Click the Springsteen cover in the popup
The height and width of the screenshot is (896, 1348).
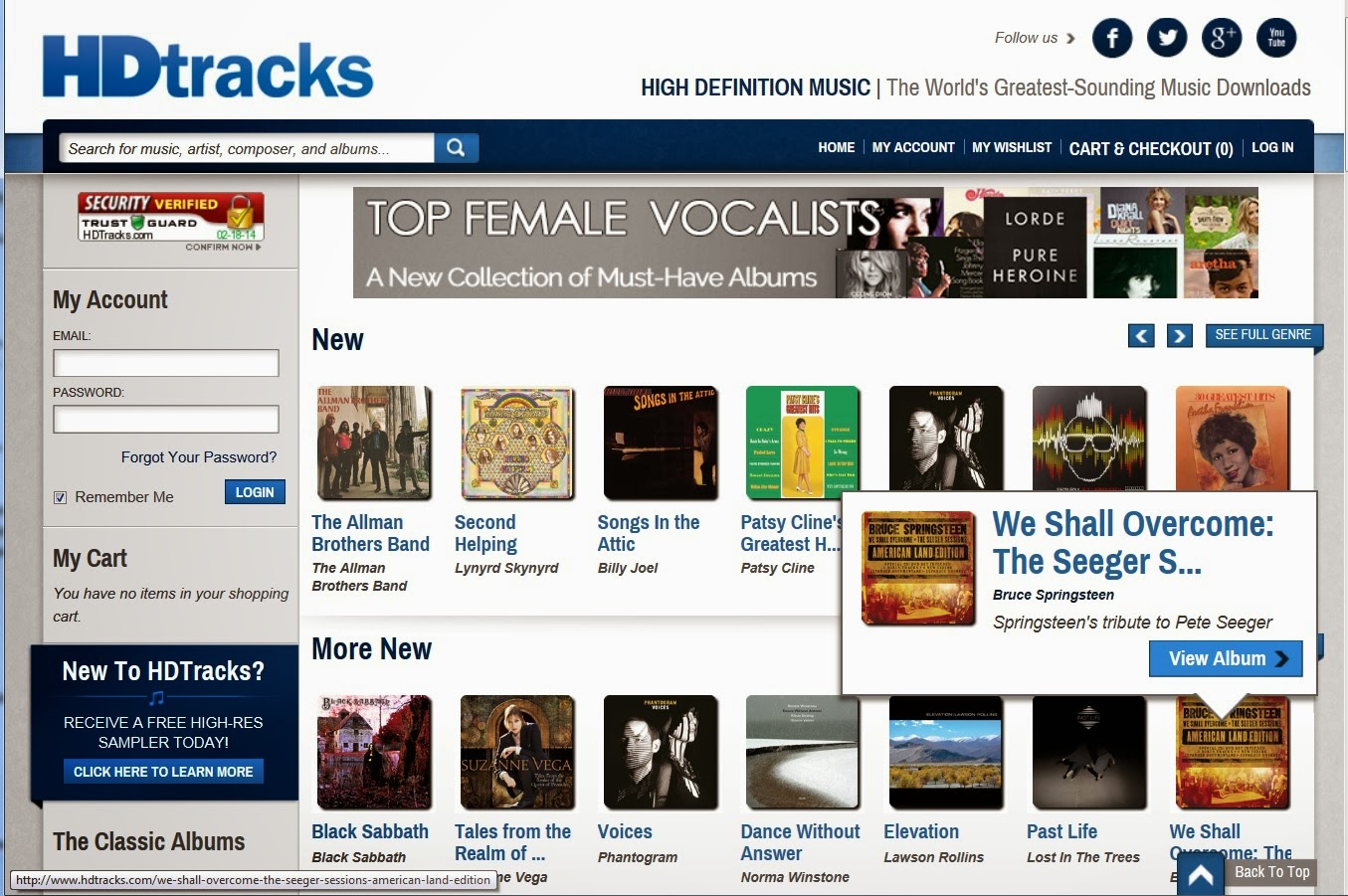(x=918, y=569)
